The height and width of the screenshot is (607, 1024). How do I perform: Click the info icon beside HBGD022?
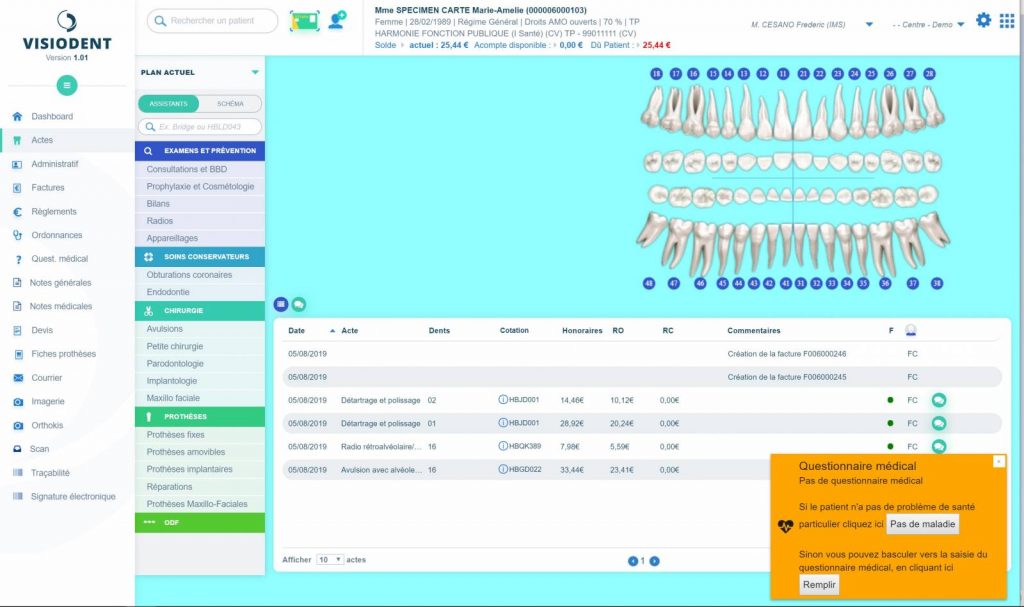(503, 470)
